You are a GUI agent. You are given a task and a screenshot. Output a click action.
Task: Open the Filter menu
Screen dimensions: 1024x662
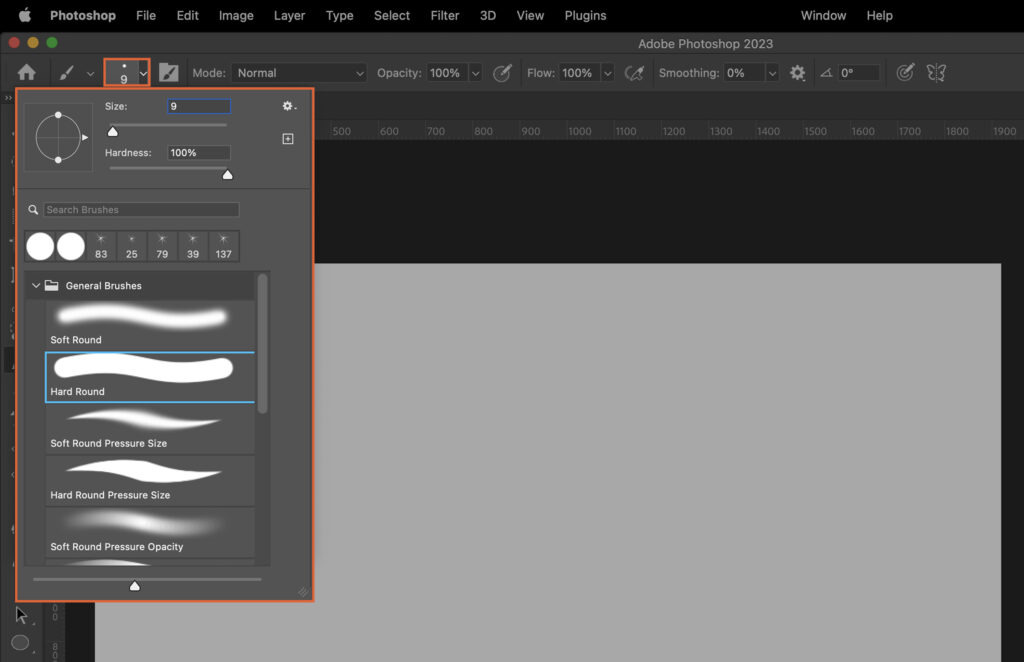(444, 15)
